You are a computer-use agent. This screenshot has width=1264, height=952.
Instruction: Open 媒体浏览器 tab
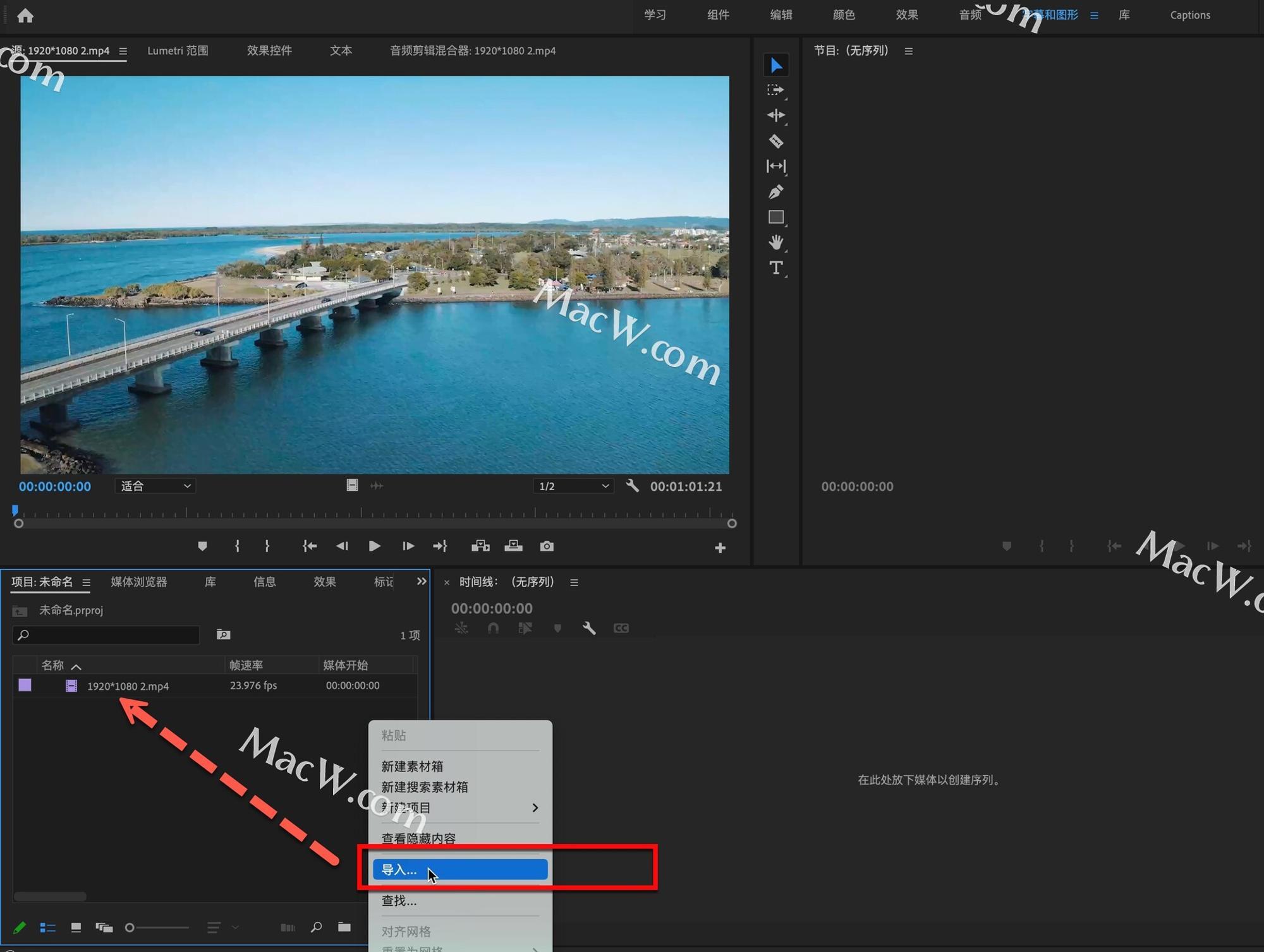(x=139, y=582)
